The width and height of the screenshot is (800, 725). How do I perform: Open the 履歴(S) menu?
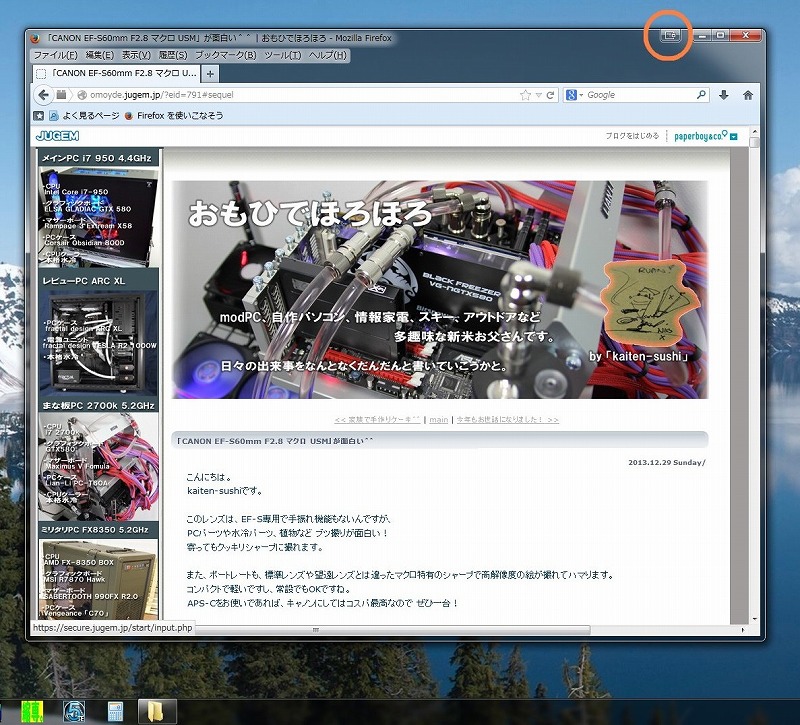pyautogui.click(x=173, y=55)
